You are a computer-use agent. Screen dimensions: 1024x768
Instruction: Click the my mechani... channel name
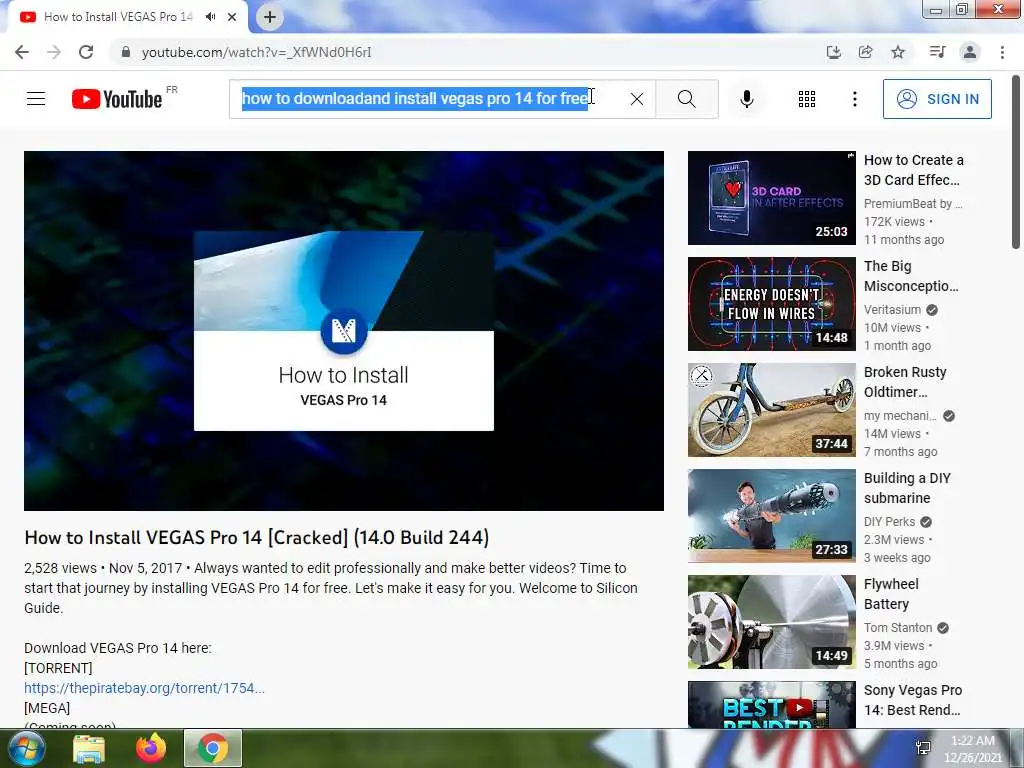(900, 415)
